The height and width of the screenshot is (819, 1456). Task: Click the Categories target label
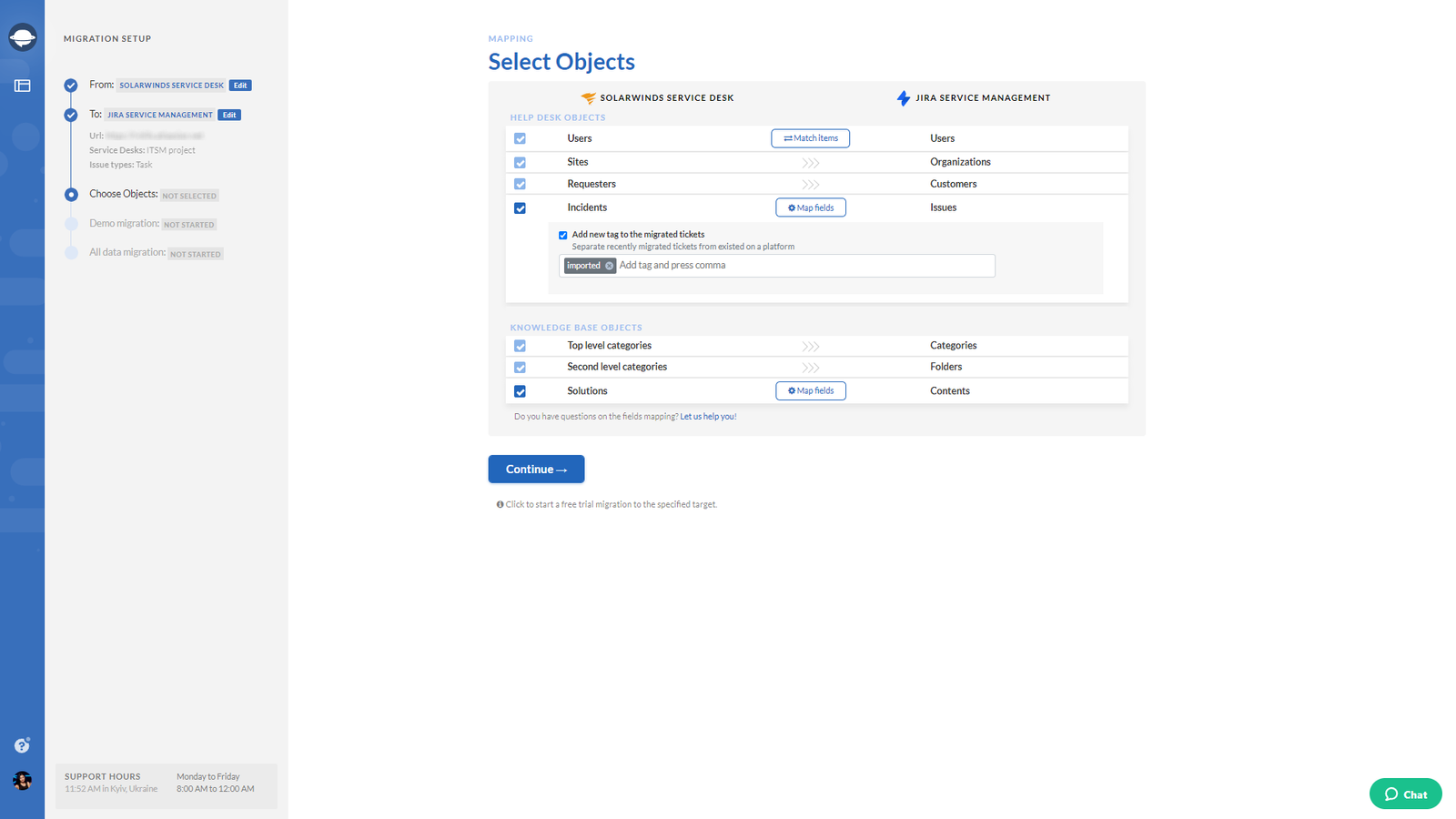pyautogui.click(x=953, y=346)
